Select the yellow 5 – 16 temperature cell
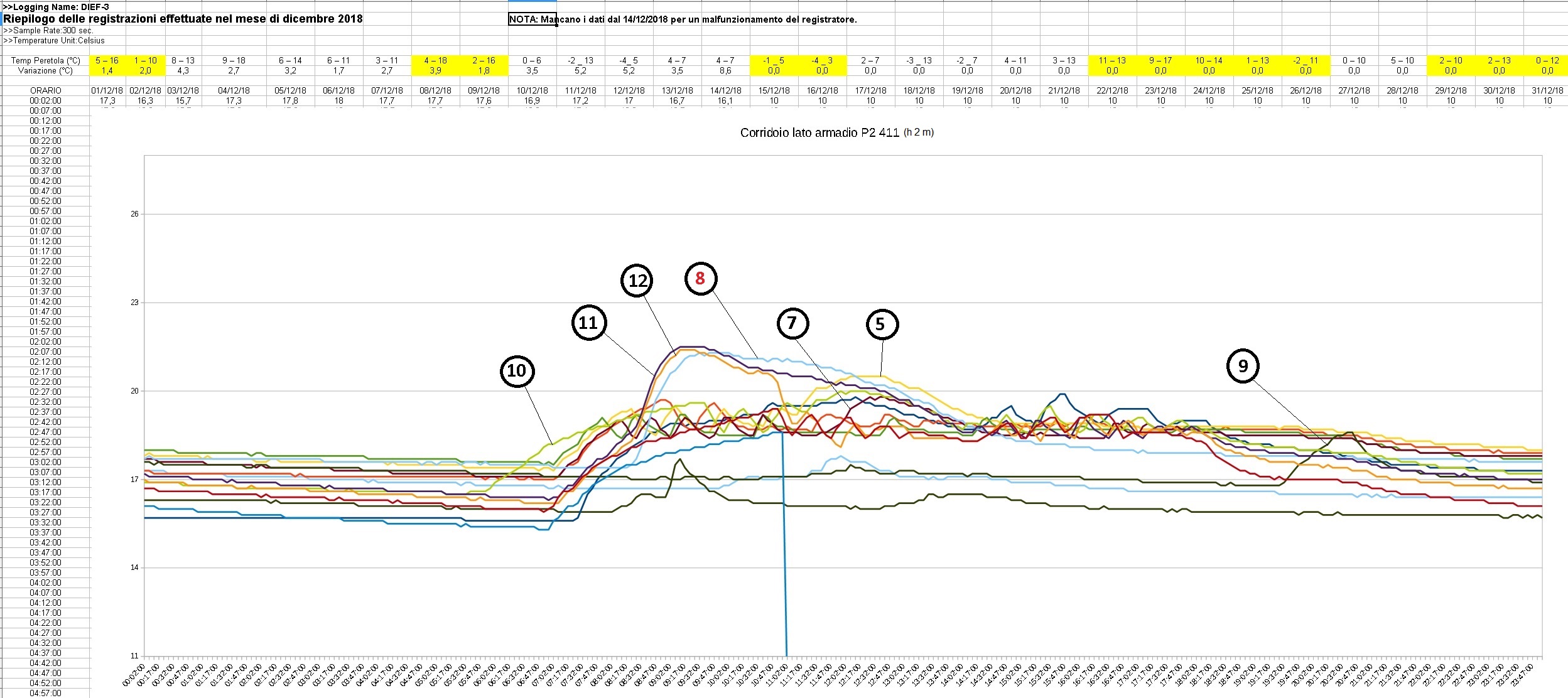This screenshot has height=698, width=1568. [x=107, y=60]
